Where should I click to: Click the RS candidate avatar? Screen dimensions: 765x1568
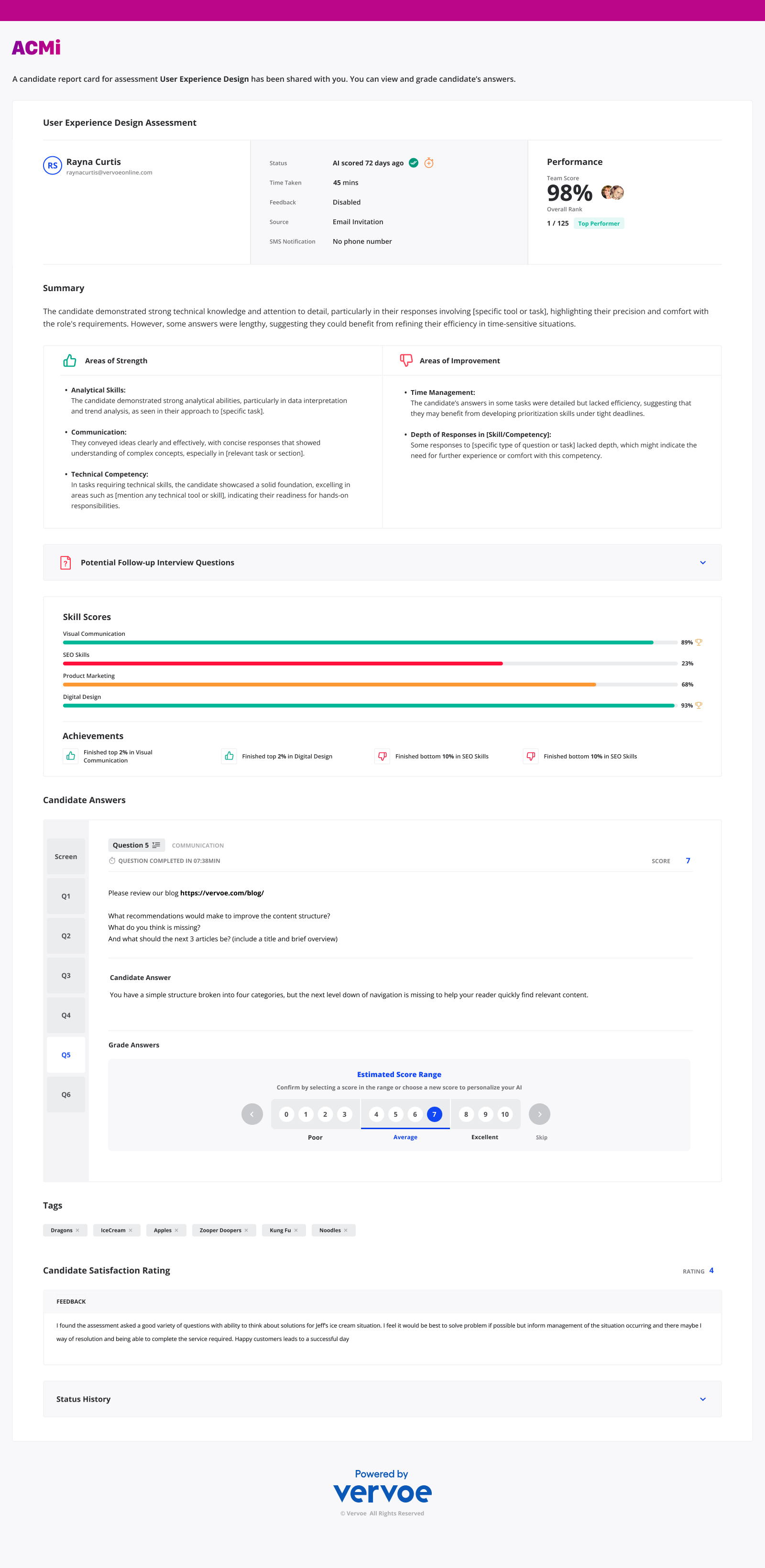pyautogui.click(x=52, y=165)
